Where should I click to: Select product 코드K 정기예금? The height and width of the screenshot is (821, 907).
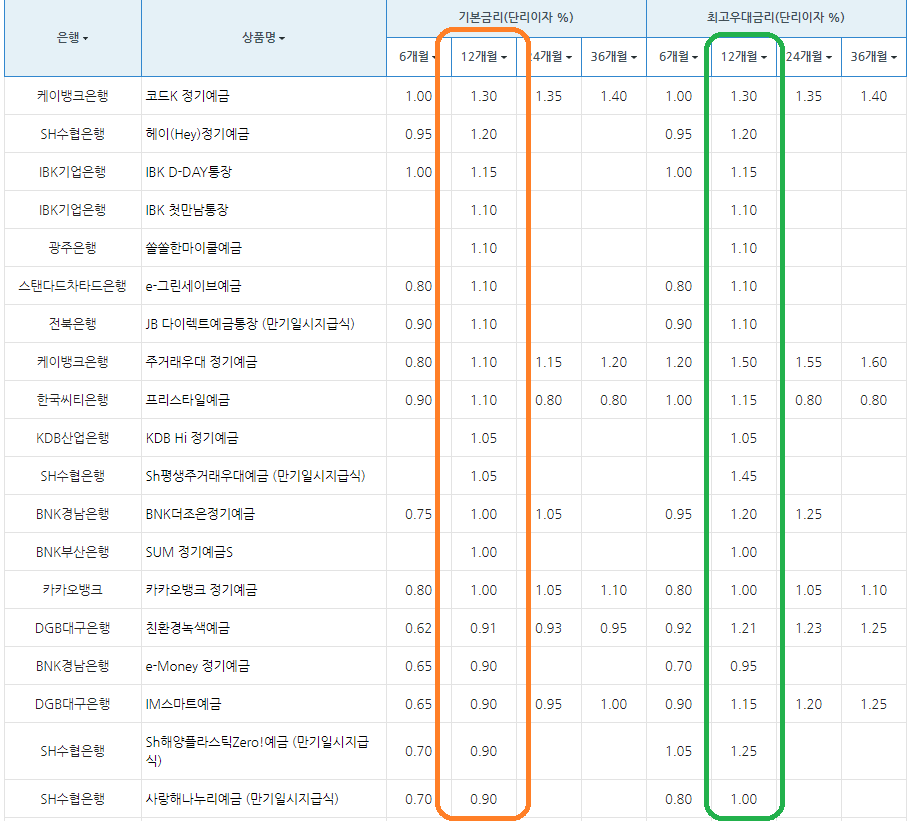[x=187, y=95]
